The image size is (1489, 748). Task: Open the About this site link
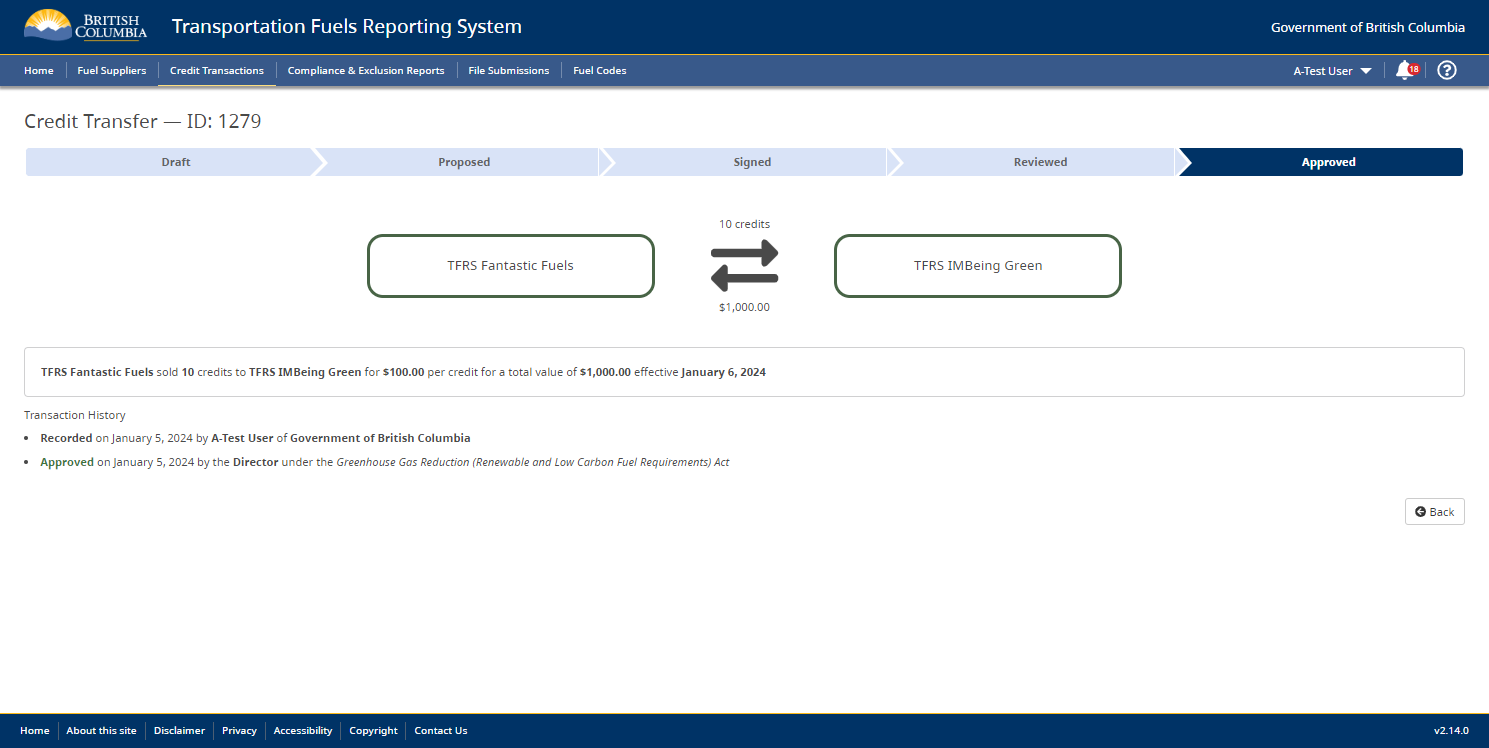[101, 731]
